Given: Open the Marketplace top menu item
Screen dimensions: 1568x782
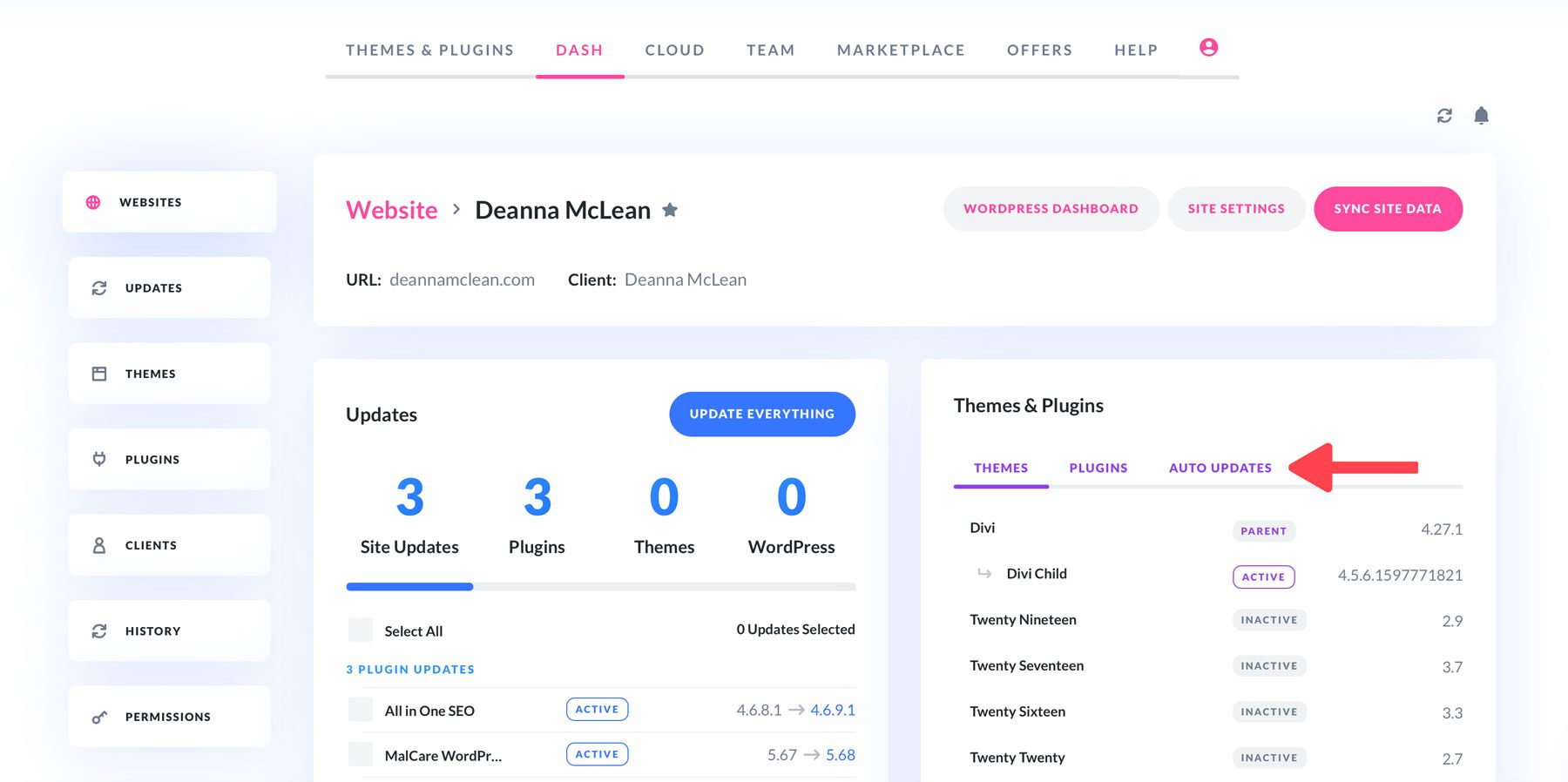Looking at the screenshot, I should click(x=901, y=51).
